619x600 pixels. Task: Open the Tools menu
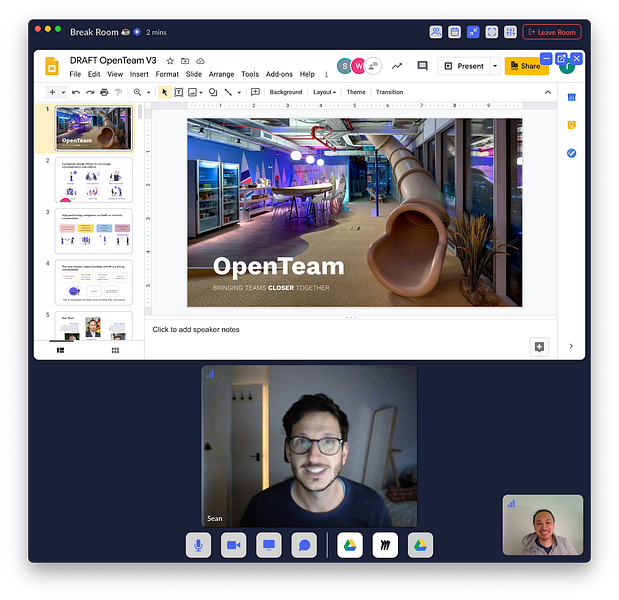[x=250, y=74]
